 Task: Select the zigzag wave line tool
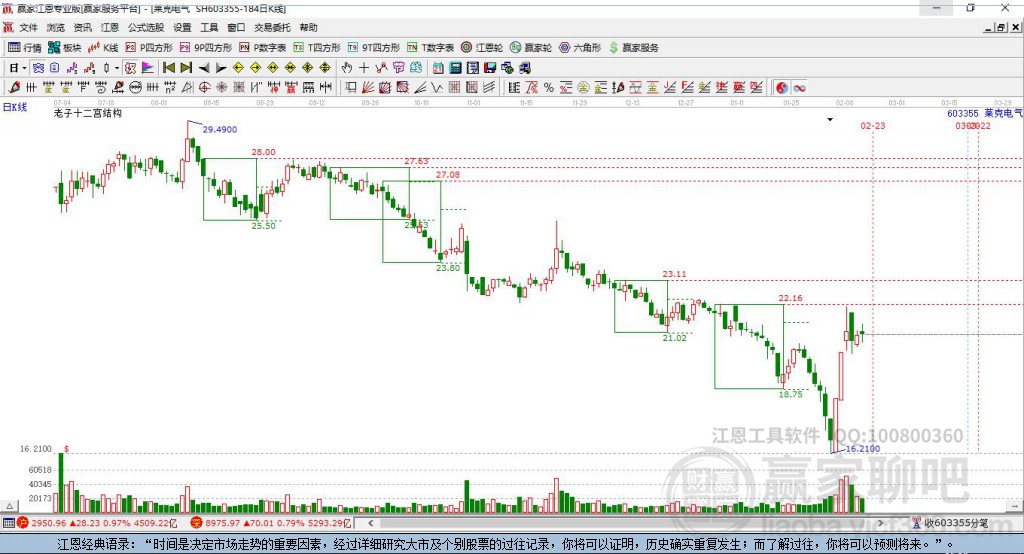point(438,88)
